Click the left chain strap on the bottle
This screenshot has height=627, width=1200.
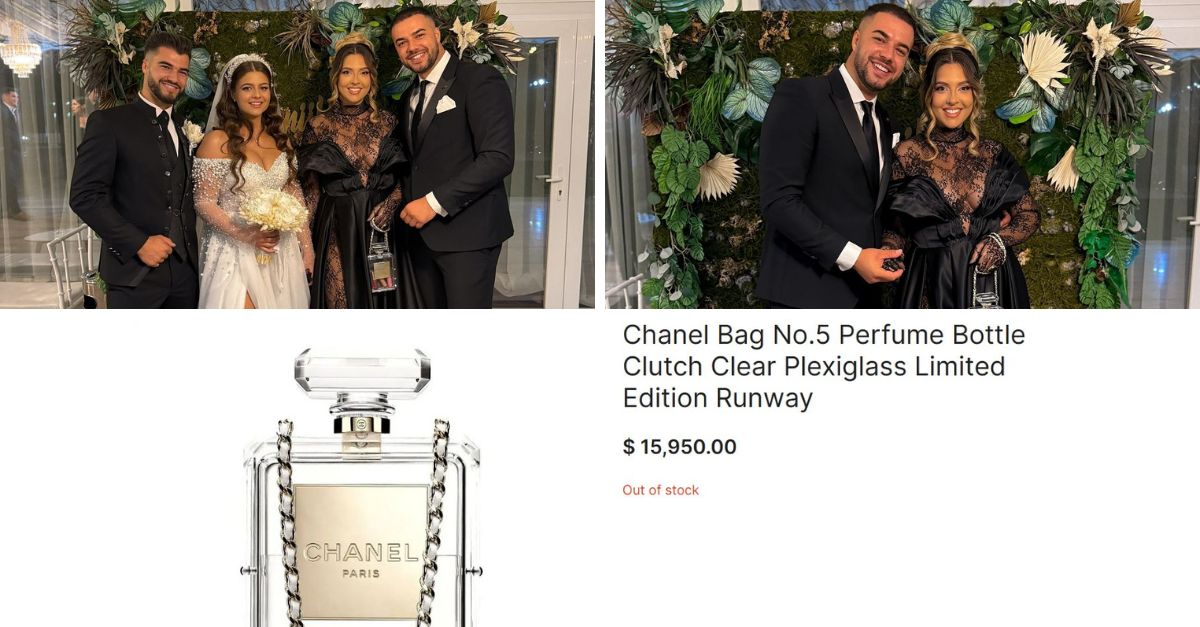pyautogui.click(x=286, y=523)
